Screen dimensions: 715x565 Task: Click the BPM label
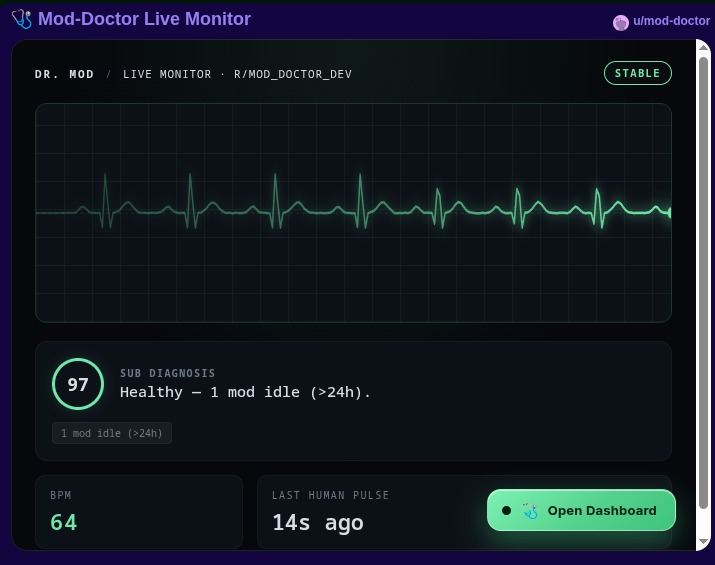(61, 495)
